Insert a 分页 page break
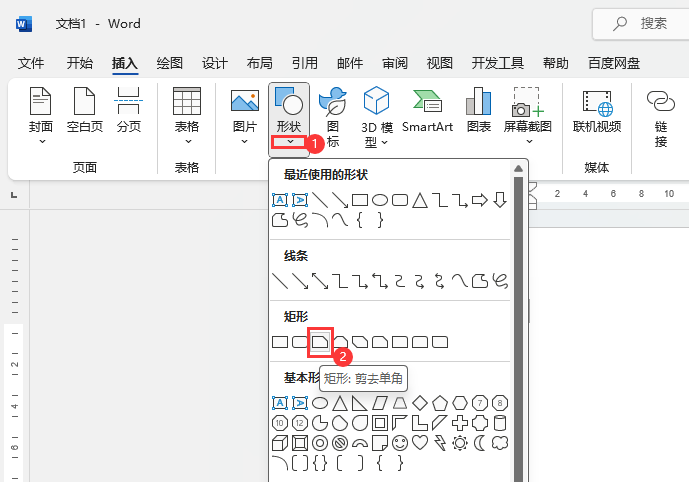 129,111
